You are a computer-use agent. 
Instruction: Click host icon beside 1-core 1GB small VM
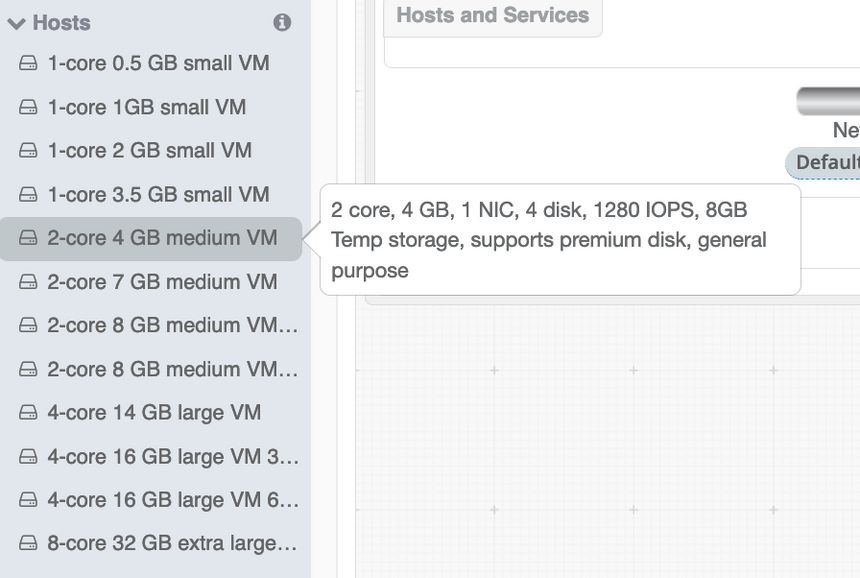point(28,107)
